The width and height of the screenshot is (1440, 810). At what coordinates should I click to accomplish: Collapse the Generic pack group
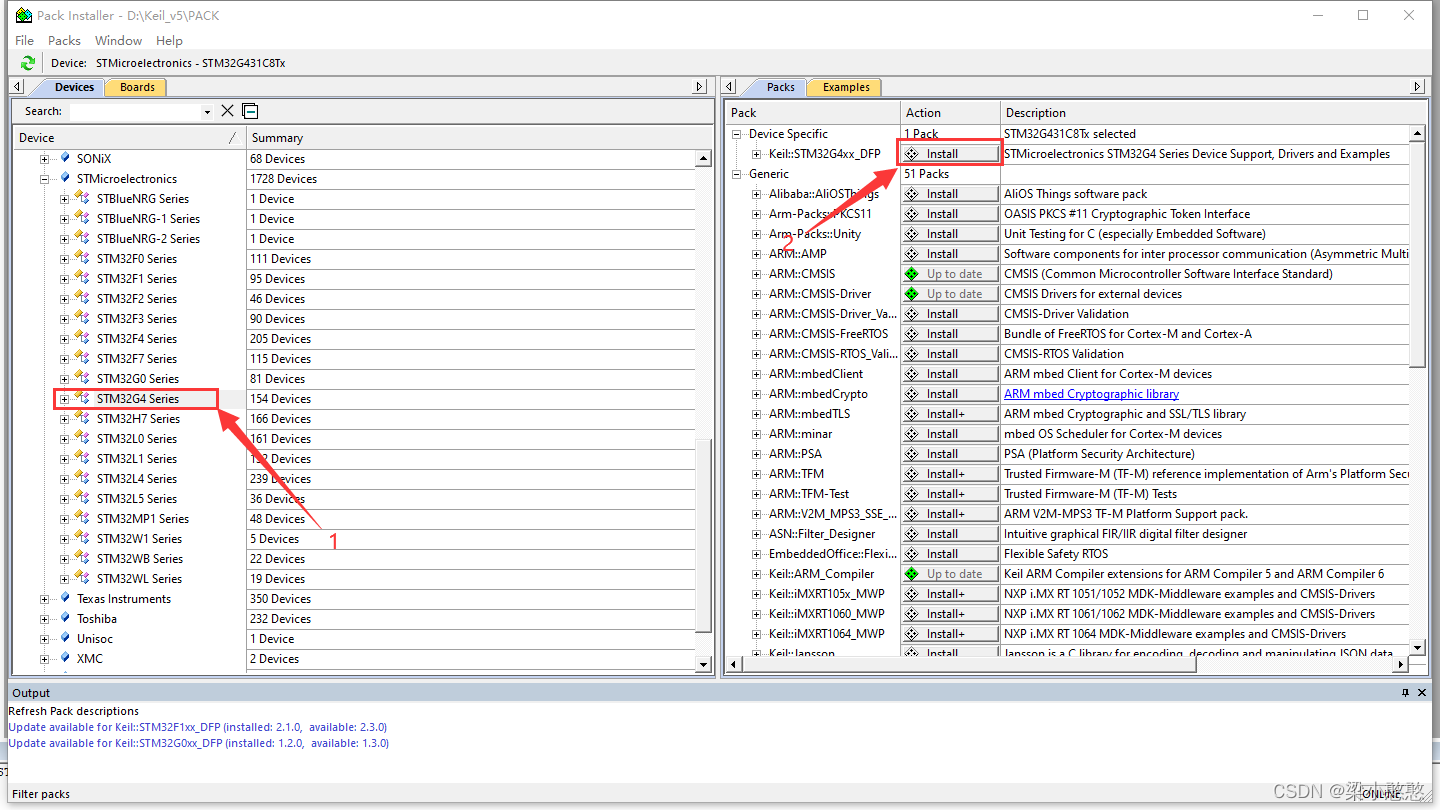pyautogui.click(x=738, y=174)
